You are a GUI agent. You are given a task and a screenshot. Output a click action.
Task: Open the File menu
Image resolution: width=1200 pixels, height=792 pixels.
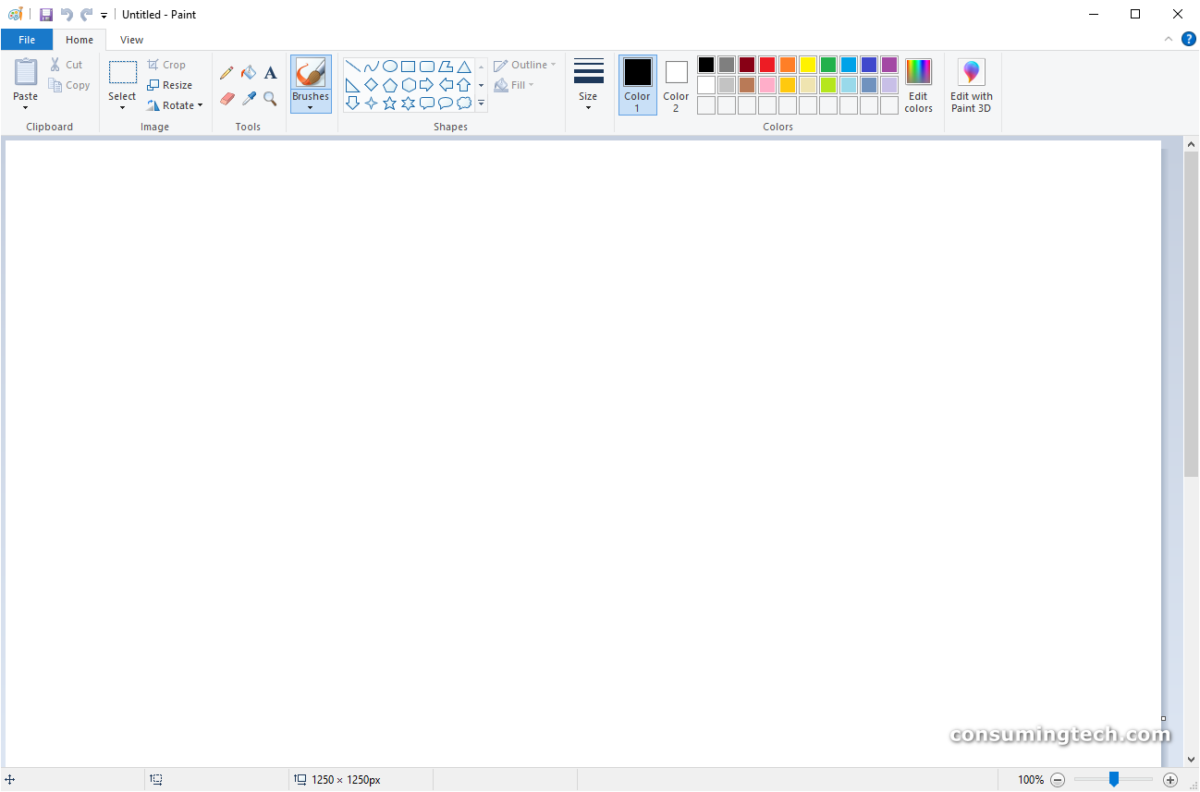tap(27, 40)
